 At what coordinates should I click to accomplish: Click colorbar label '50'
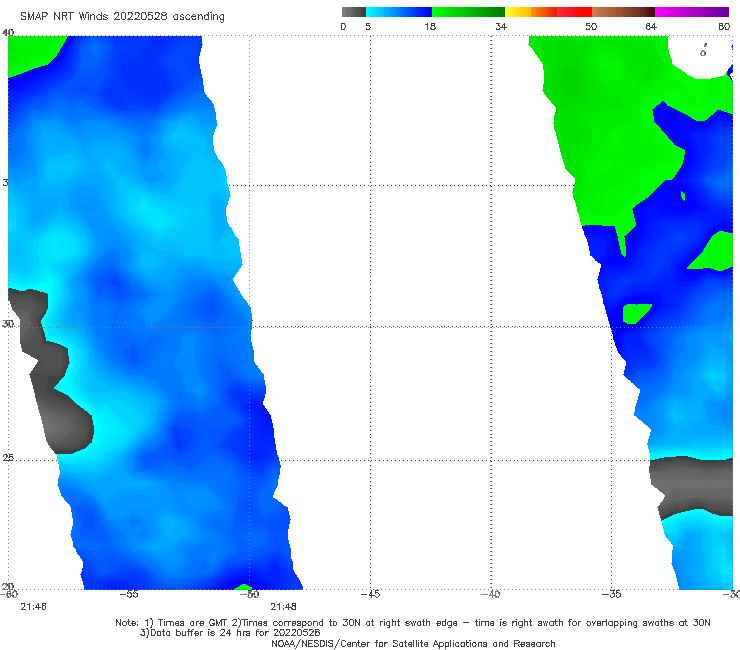[591, 26]
